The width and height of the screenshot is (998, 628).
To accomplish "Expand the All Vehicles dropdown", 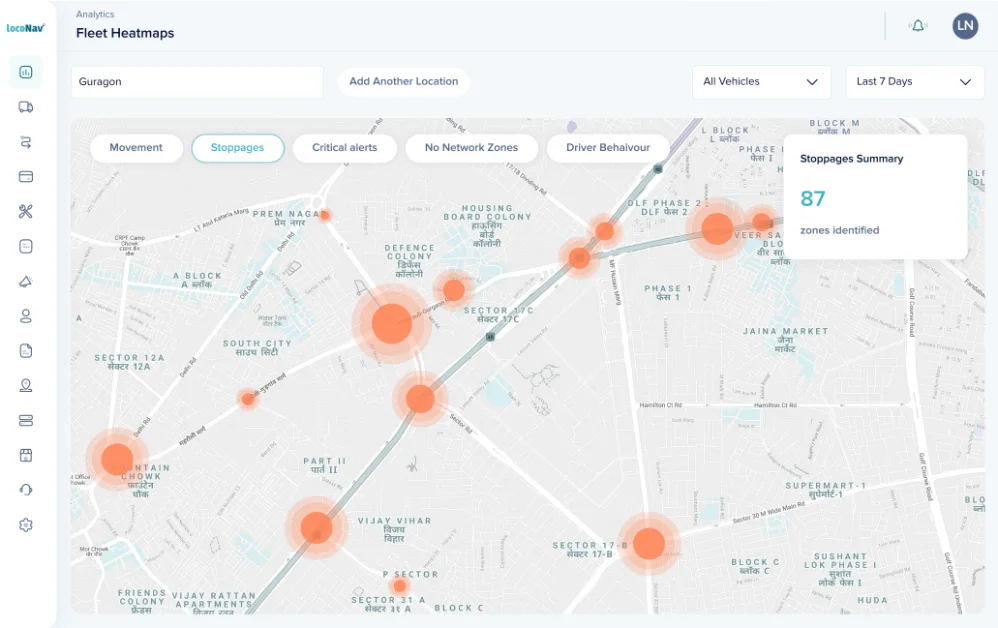I will tap(761, 81).
